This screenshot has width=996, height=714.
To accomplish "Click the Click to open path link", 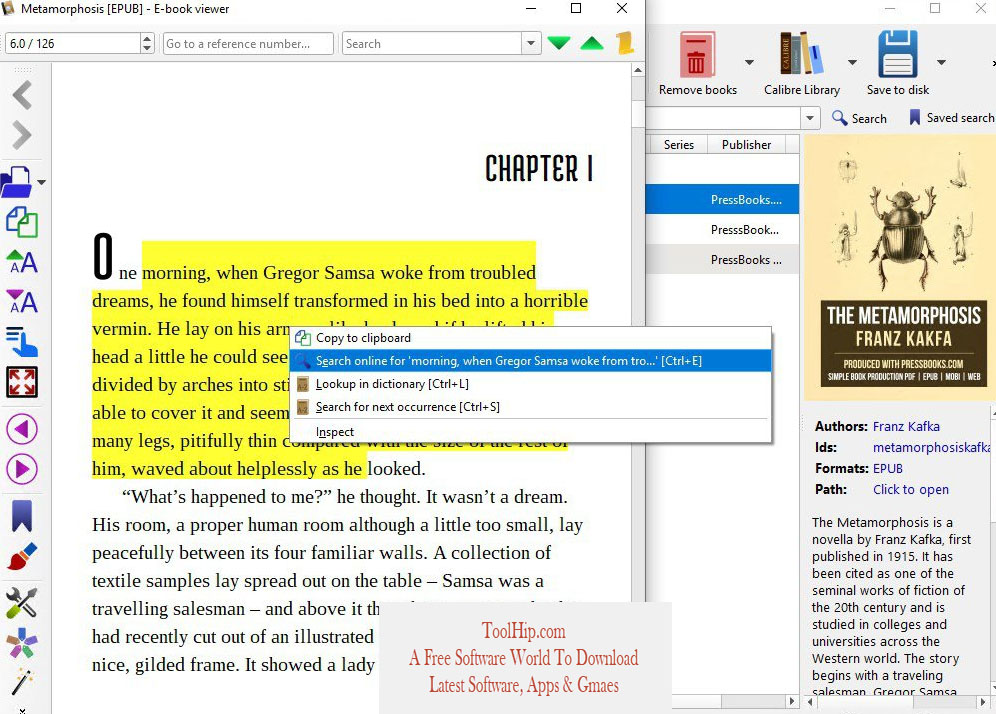I will 910,489.
